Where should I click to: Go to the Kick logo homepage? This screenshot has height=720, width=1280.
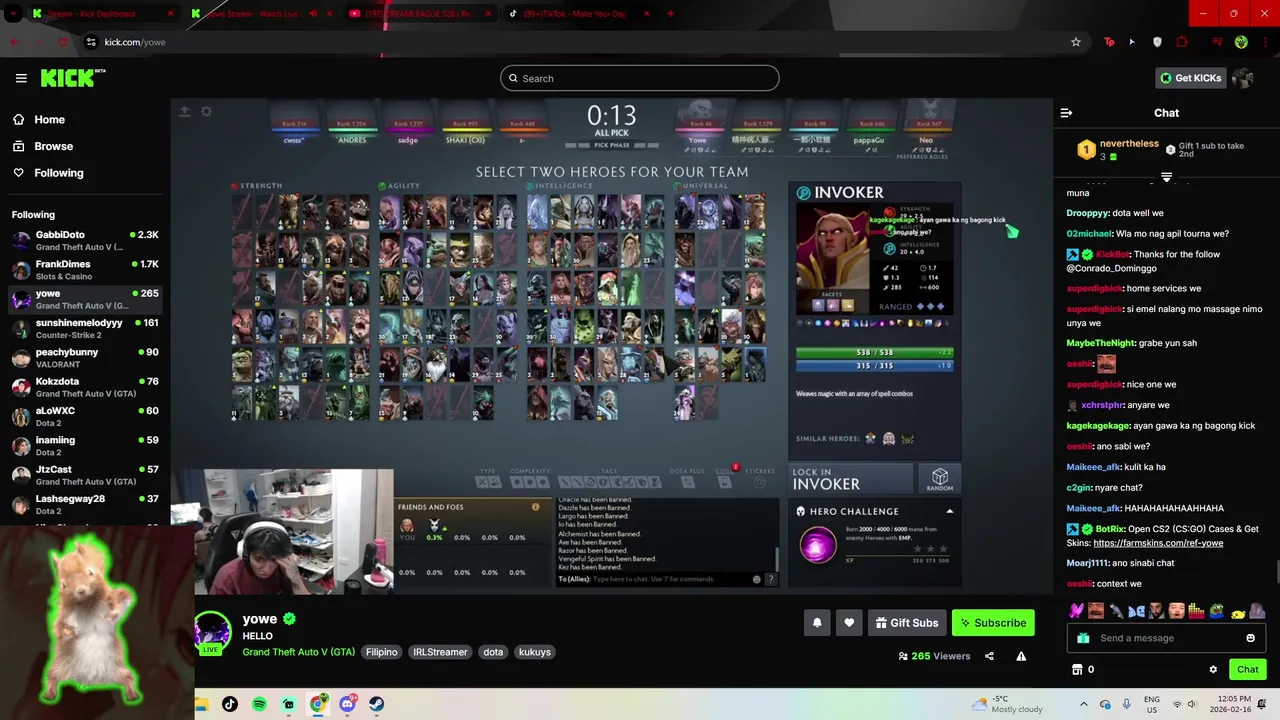click(73, 78)
